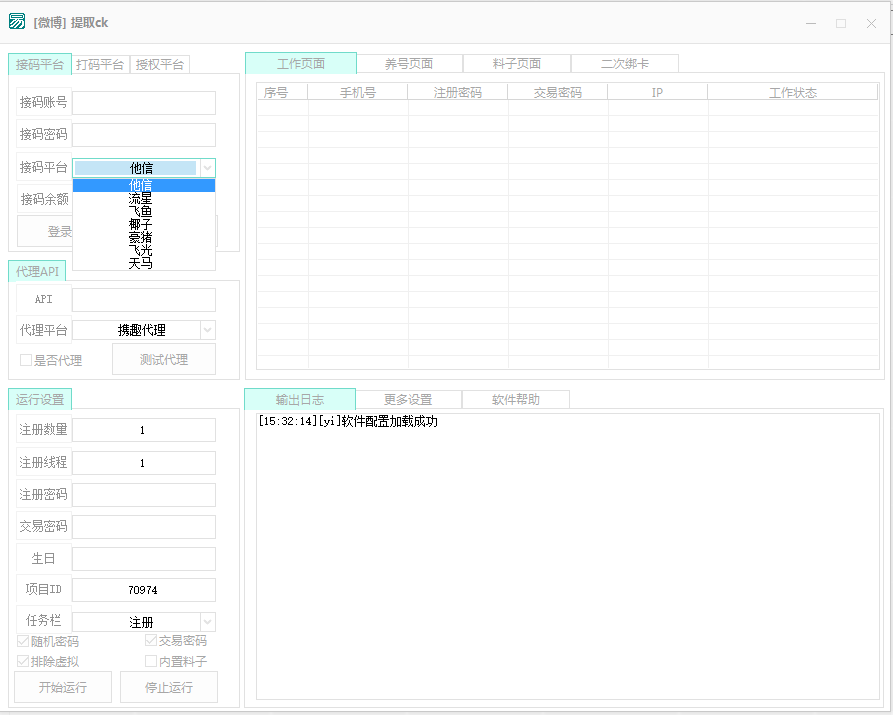Open the 养号页面 tab
The width and height of the screenshot is (893, 715).
pyautogui.click(x=409, y=63)
